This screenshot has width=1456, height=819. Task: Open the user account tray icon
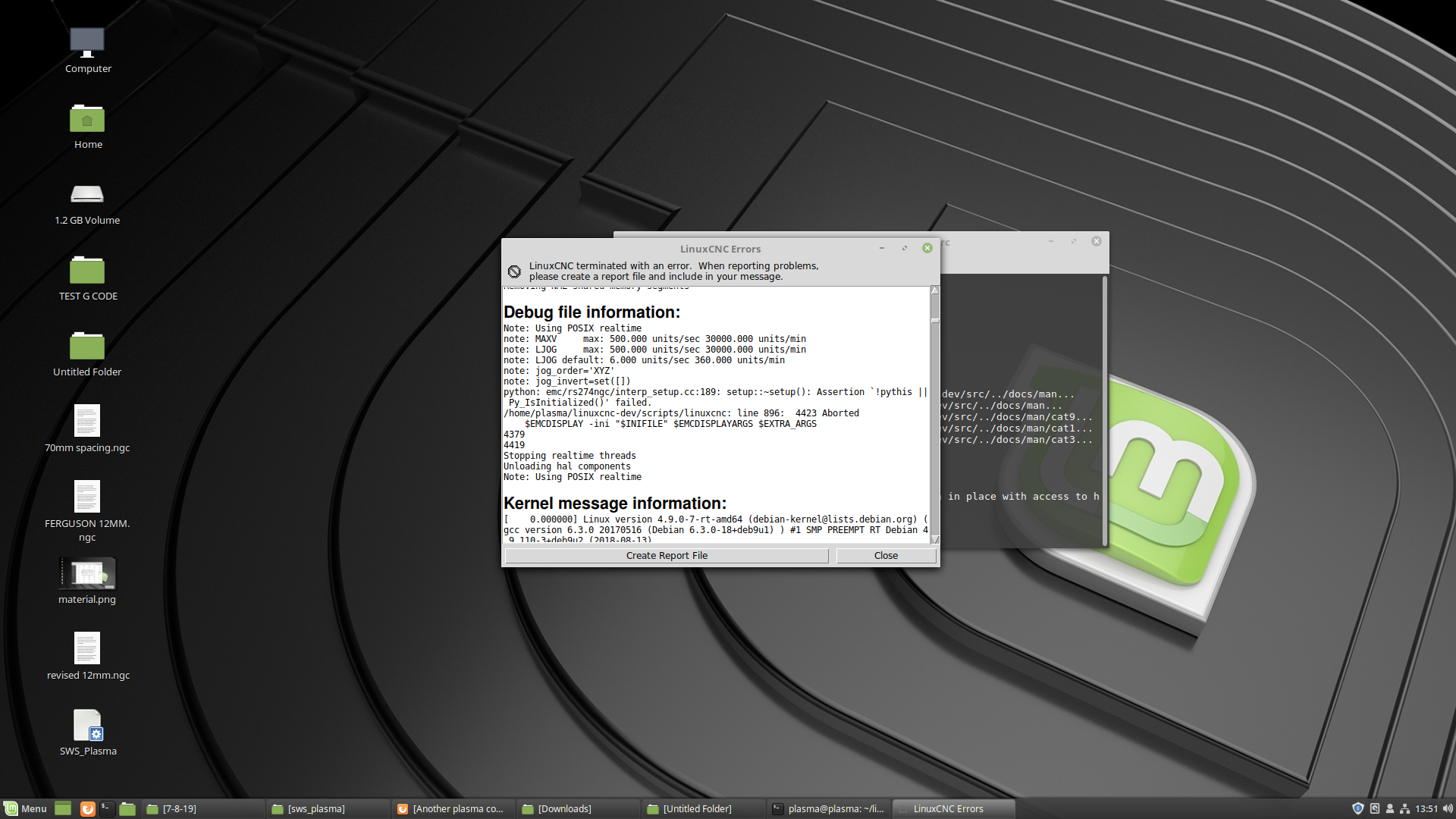[x=1390, y=808]
